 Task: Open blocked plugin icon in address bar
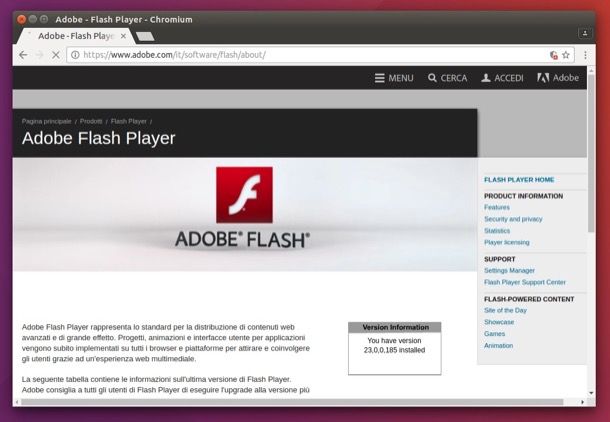554,55
